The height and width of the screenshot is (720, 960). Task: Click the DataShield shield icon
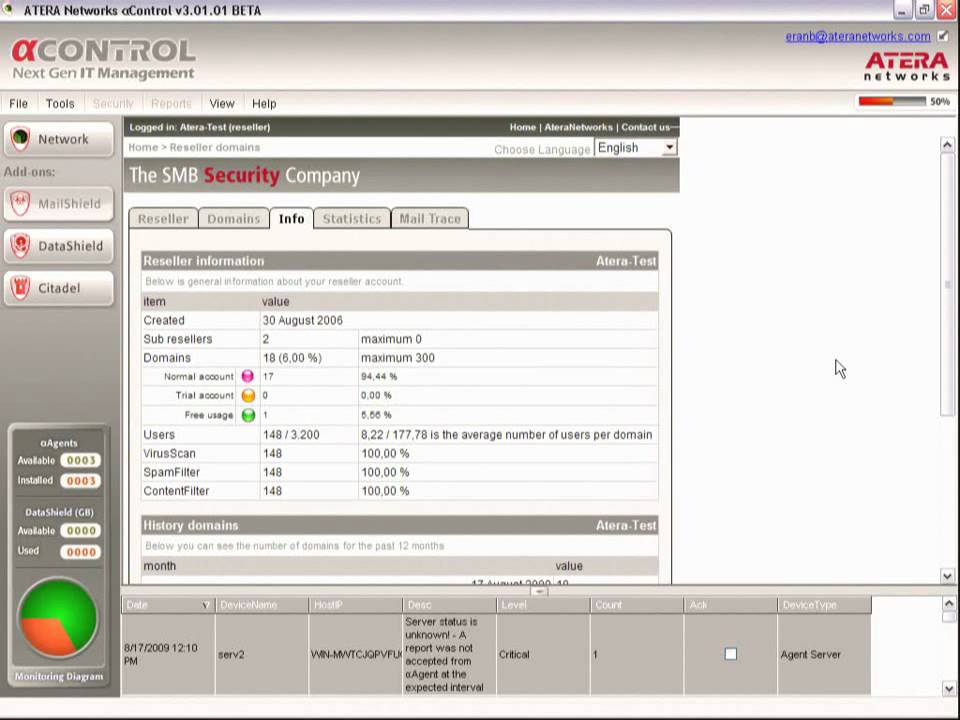(x=20, y=246)
